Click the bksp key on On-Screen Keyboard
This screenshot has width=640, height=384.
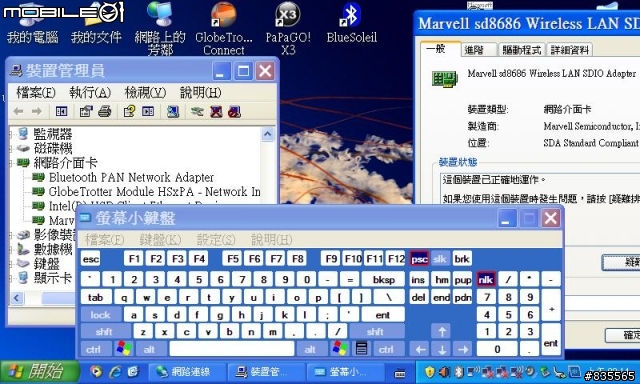click(x=383, y=280)
